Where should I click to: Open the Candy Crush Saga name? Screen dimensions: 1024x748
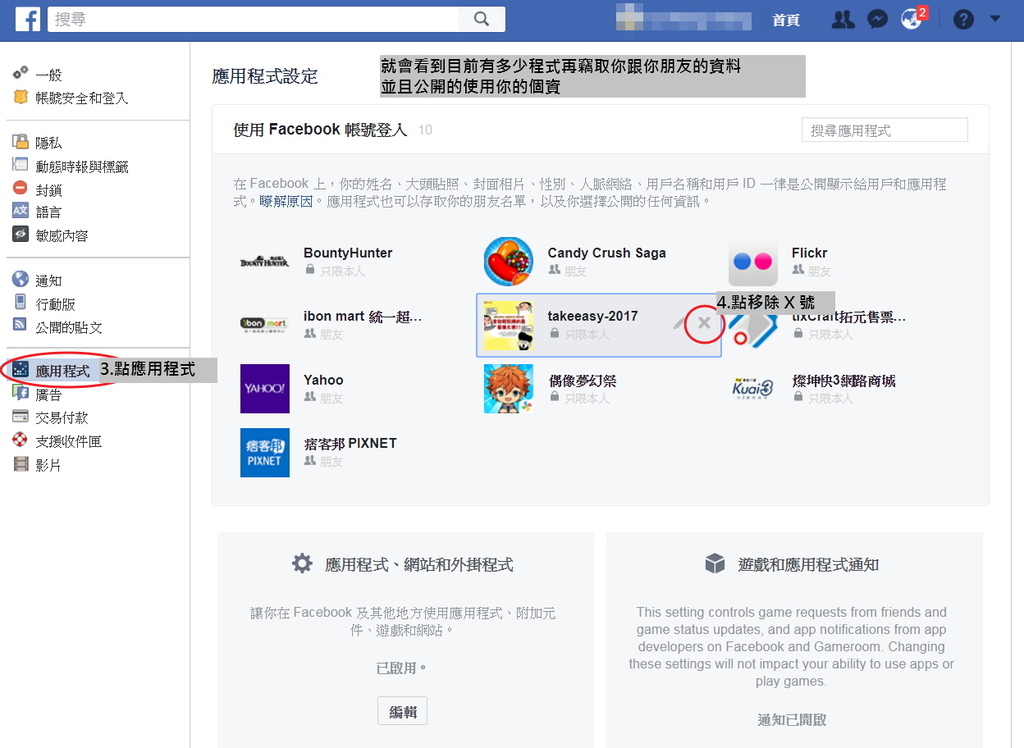tap(607, 253)
